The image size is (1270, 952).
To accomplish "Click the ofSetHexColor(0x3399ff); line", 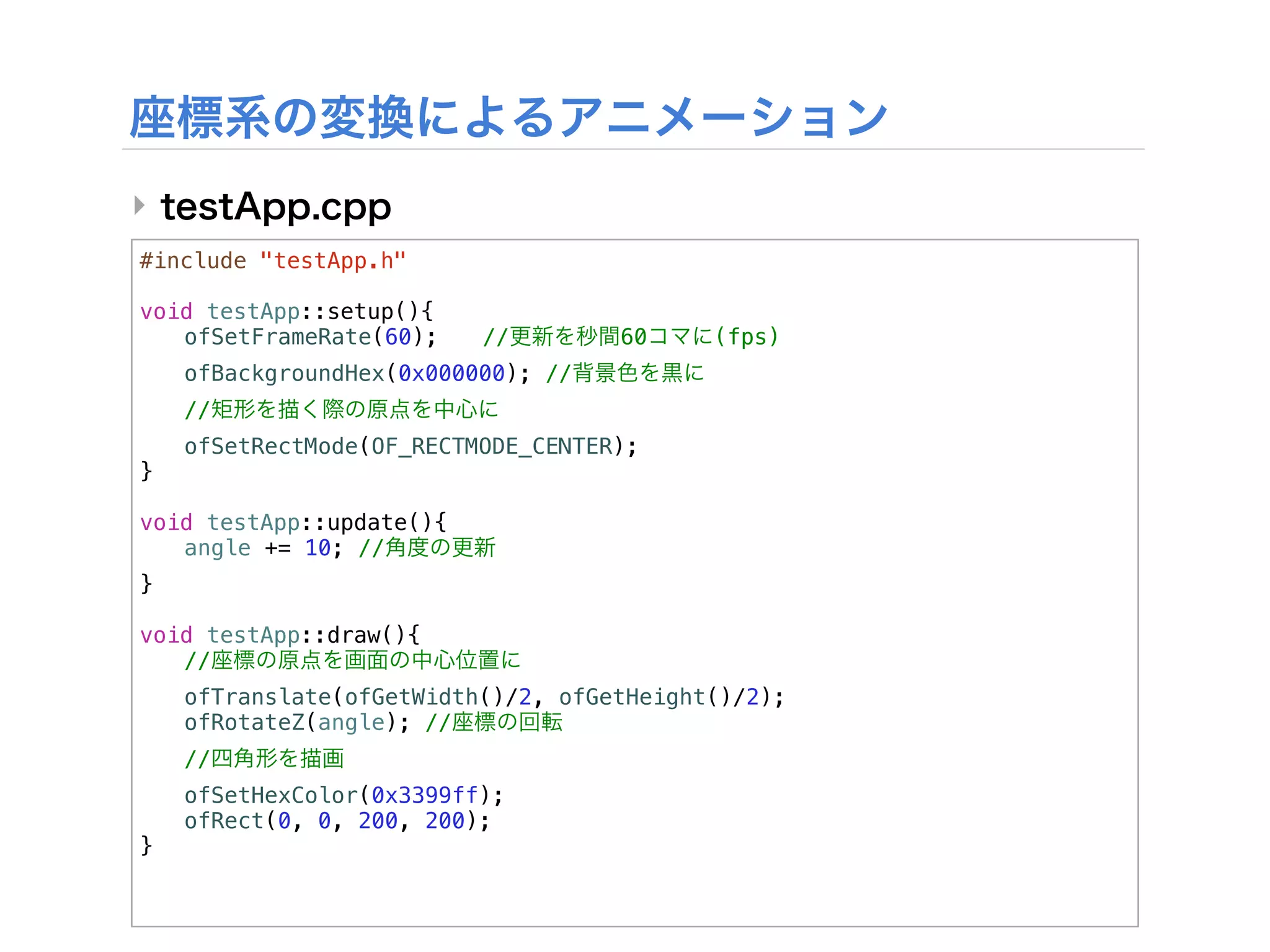I will 344,796.
